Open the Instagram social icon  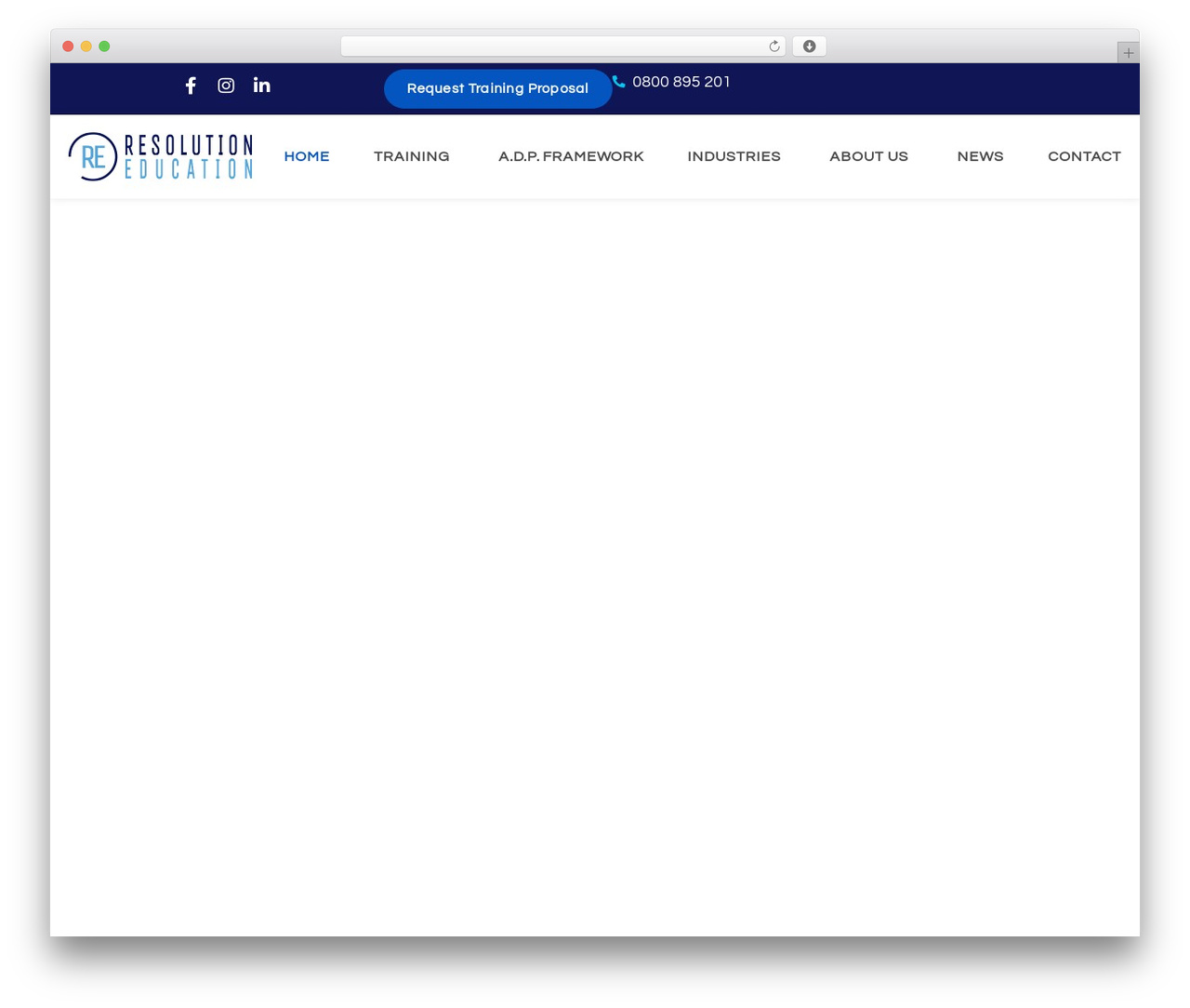point(226,86)
